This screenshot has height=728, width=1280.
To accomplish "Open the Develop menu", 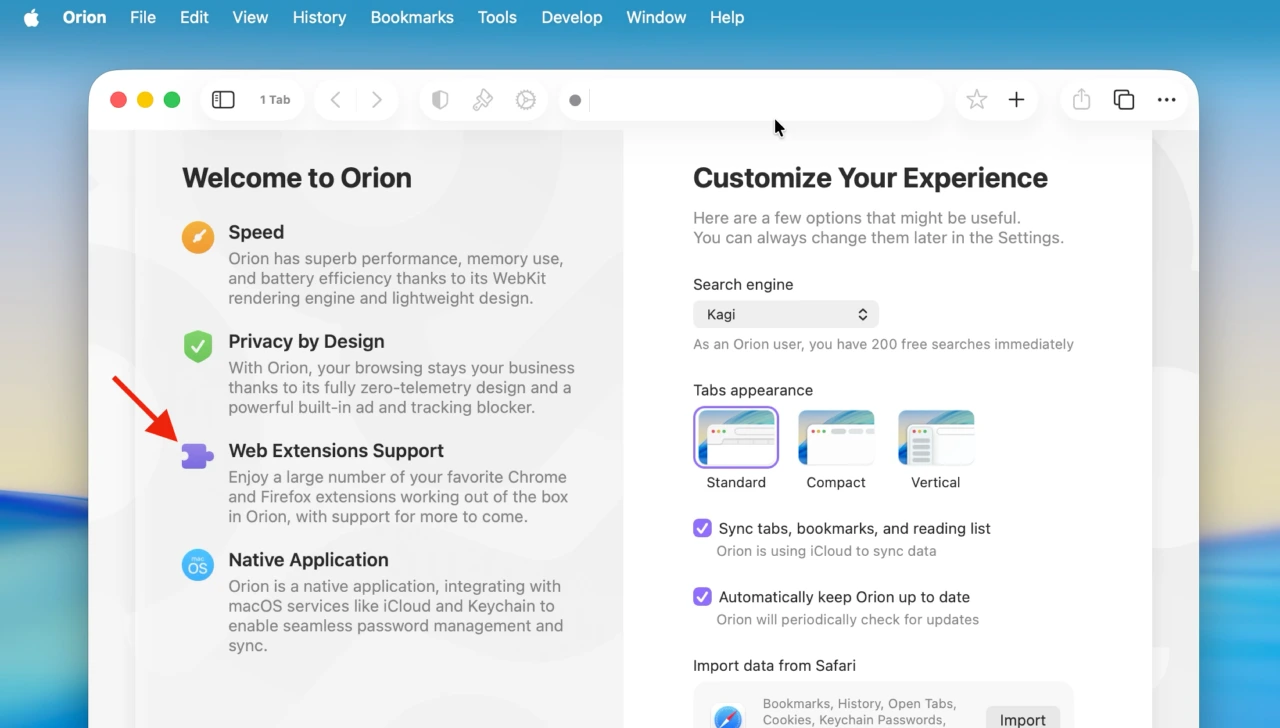I will 571,17.
